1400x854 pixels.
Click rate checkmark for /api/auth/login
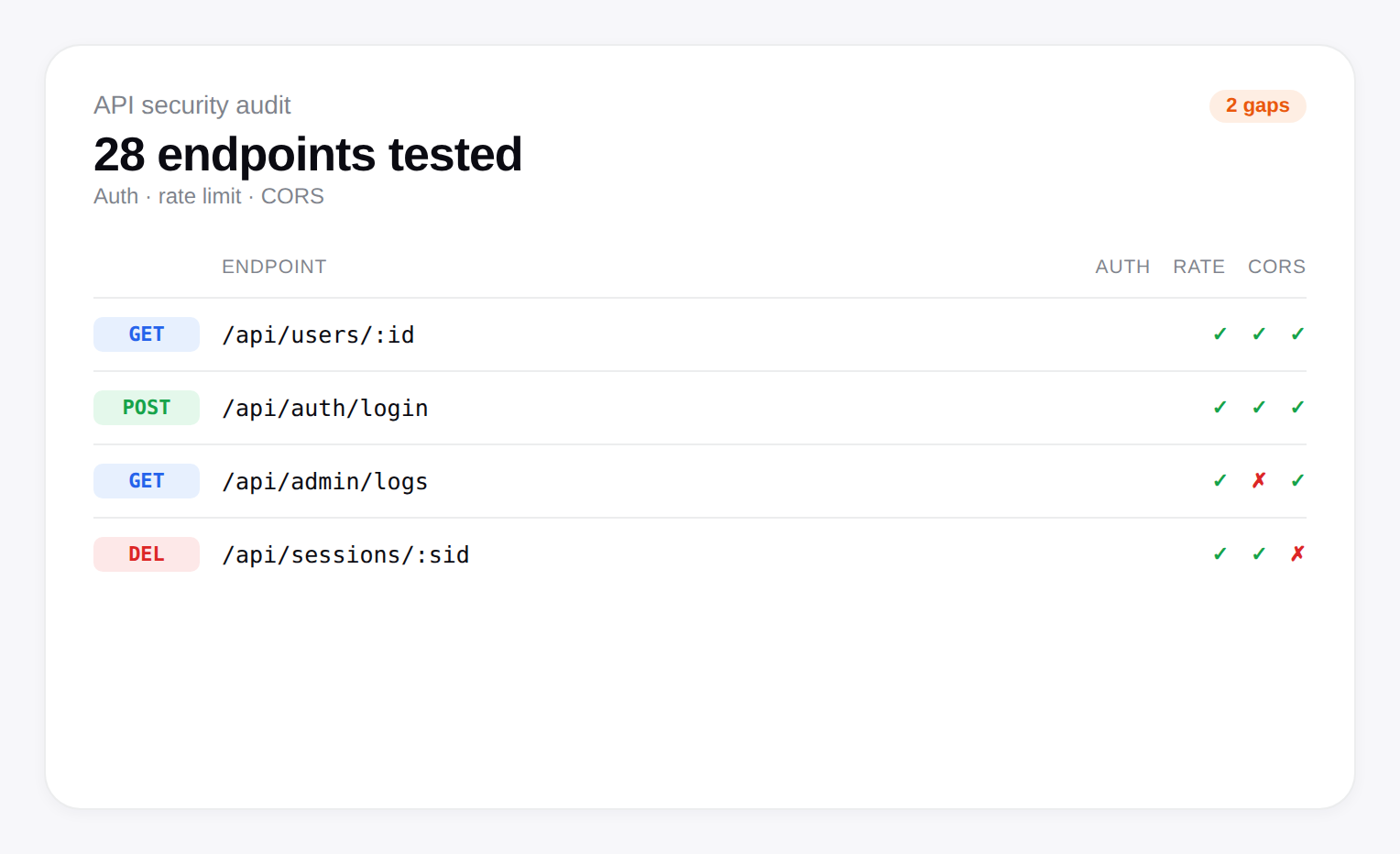pyautogui.click(x=1259, y=408)
